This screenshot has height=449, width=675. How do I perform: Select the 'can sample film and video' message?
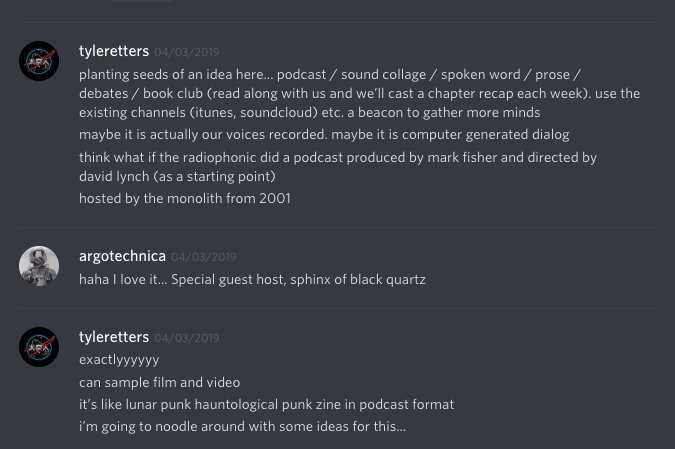160,383
